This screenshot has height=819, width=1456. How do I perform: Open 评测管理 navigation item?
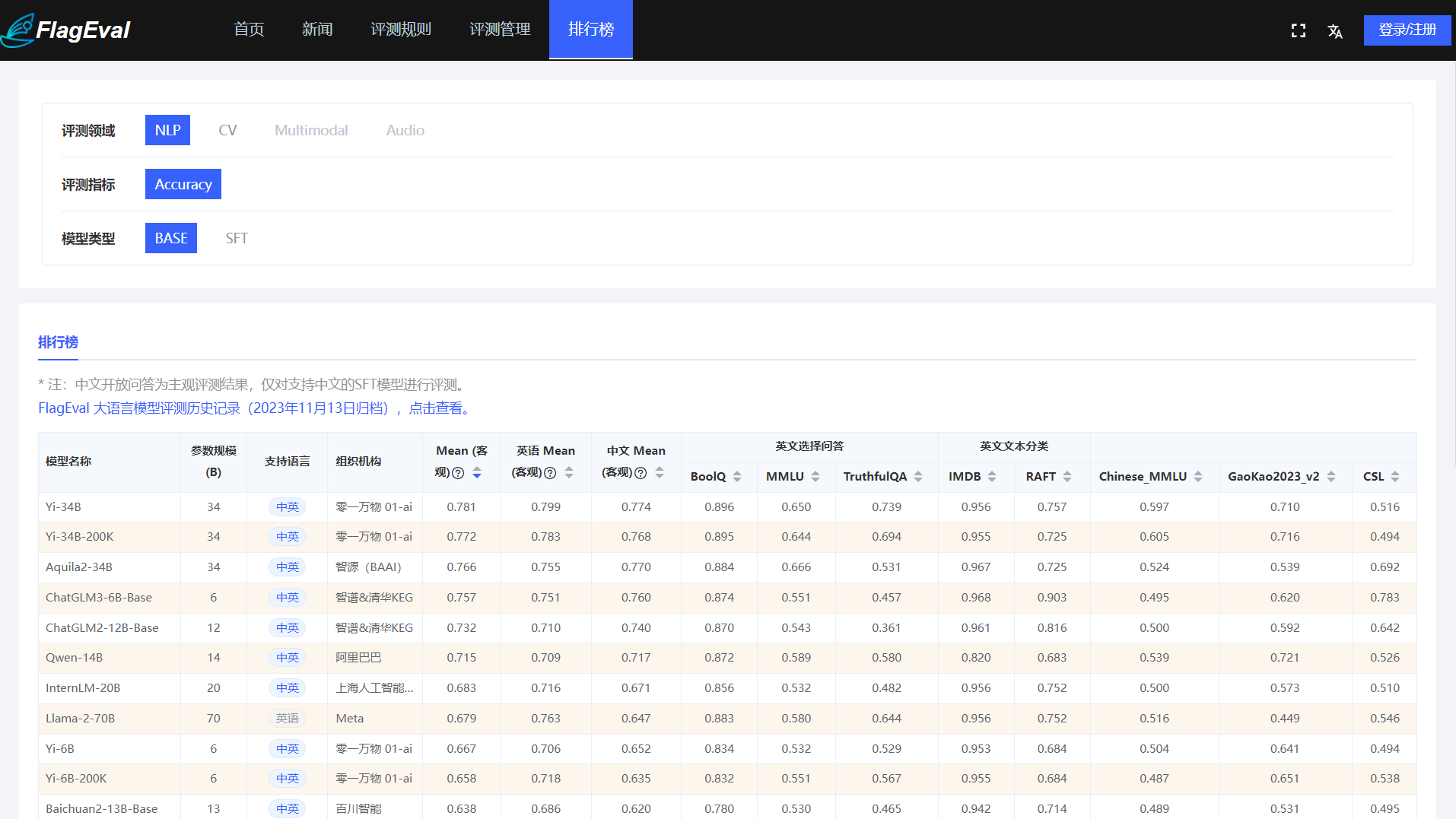pos(500,30)
